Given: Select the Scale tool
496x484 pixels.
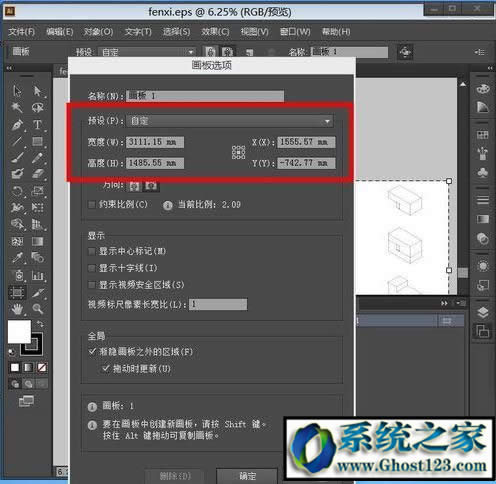Looking at the screenshot, I should coord(37,191).
